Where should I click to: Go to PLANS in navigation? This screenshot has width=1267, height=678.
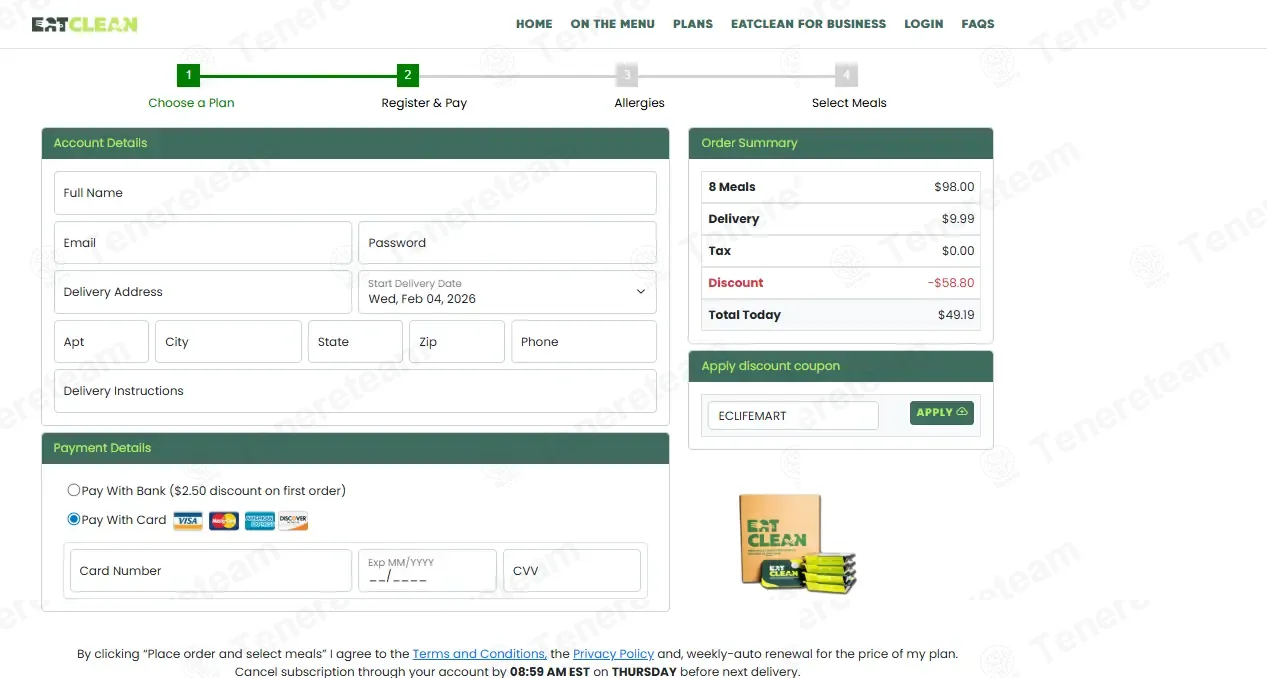pyautogui.click(x=693, y=24)
